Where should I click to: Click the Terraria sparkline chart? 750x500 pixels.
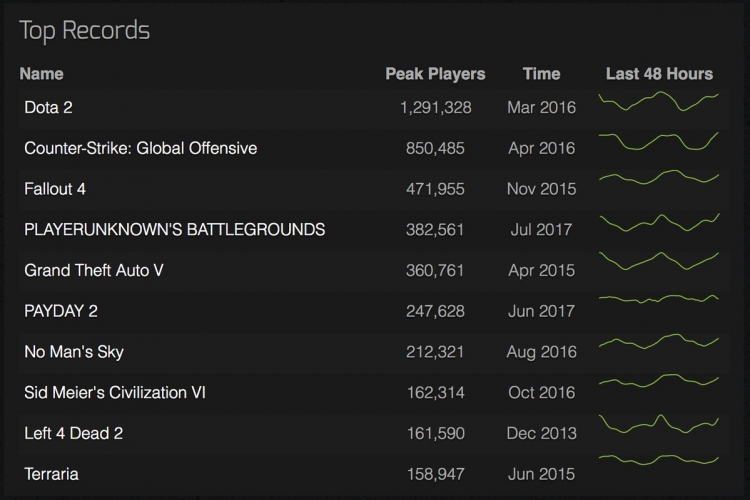[x=659, y=460]
